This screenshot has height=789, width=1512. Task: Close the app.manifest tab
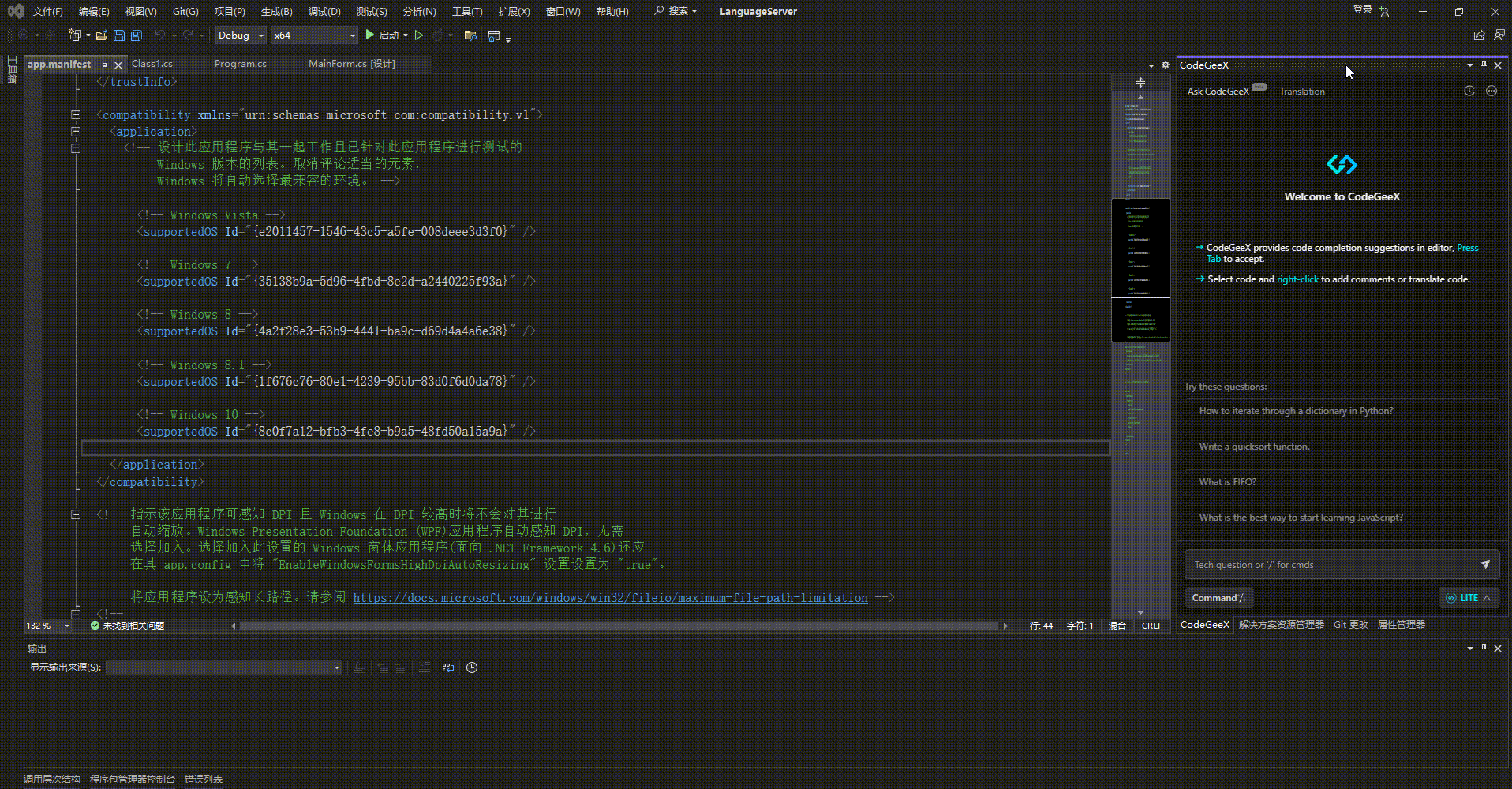(118, 65)
